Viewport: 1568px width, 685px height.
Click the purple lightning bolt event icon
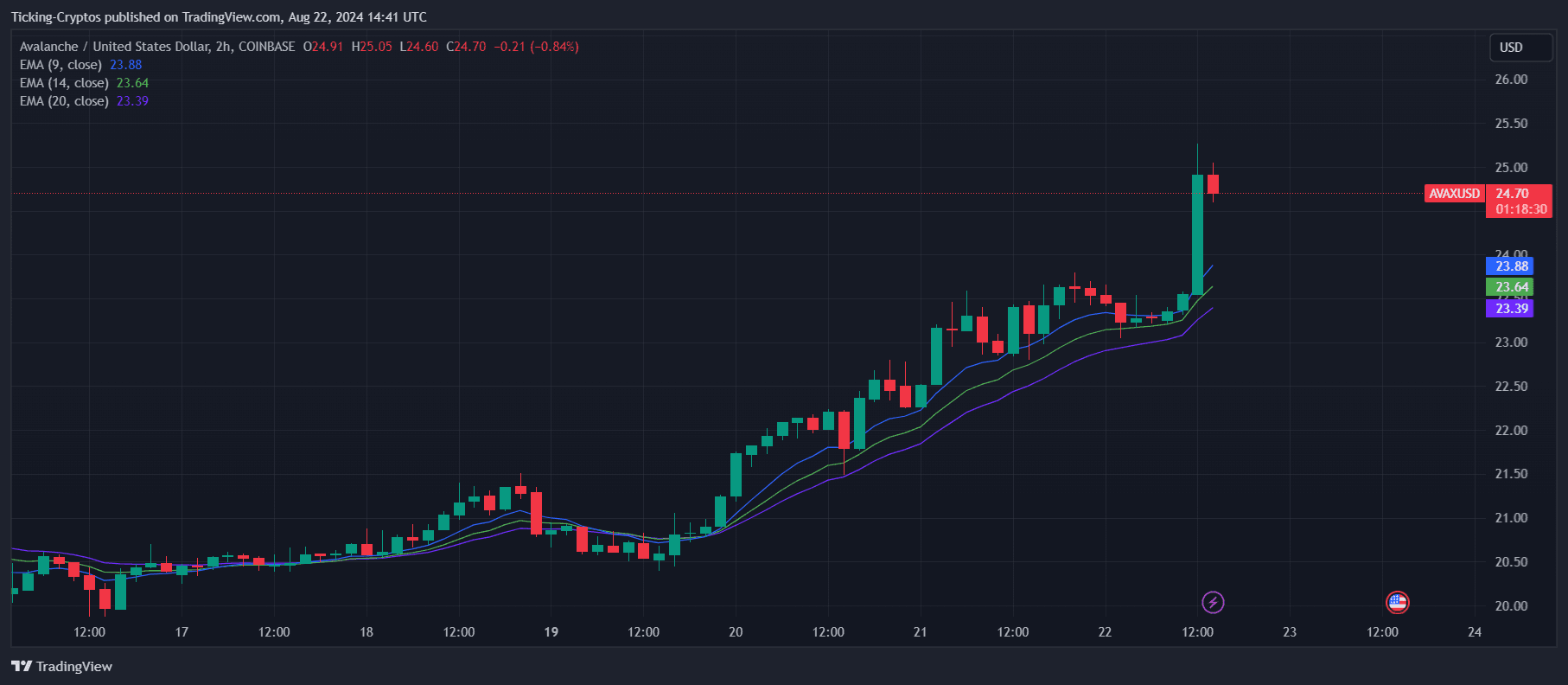coord(1213,602)
